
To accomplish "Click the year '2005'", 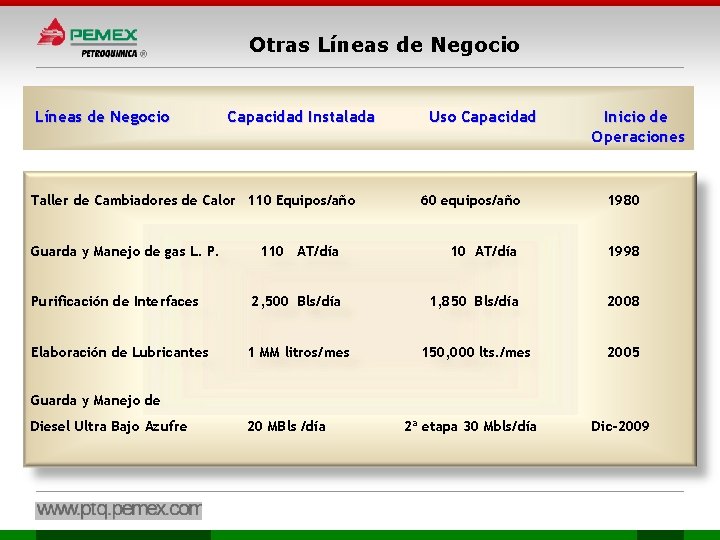I will click(623, 352).
